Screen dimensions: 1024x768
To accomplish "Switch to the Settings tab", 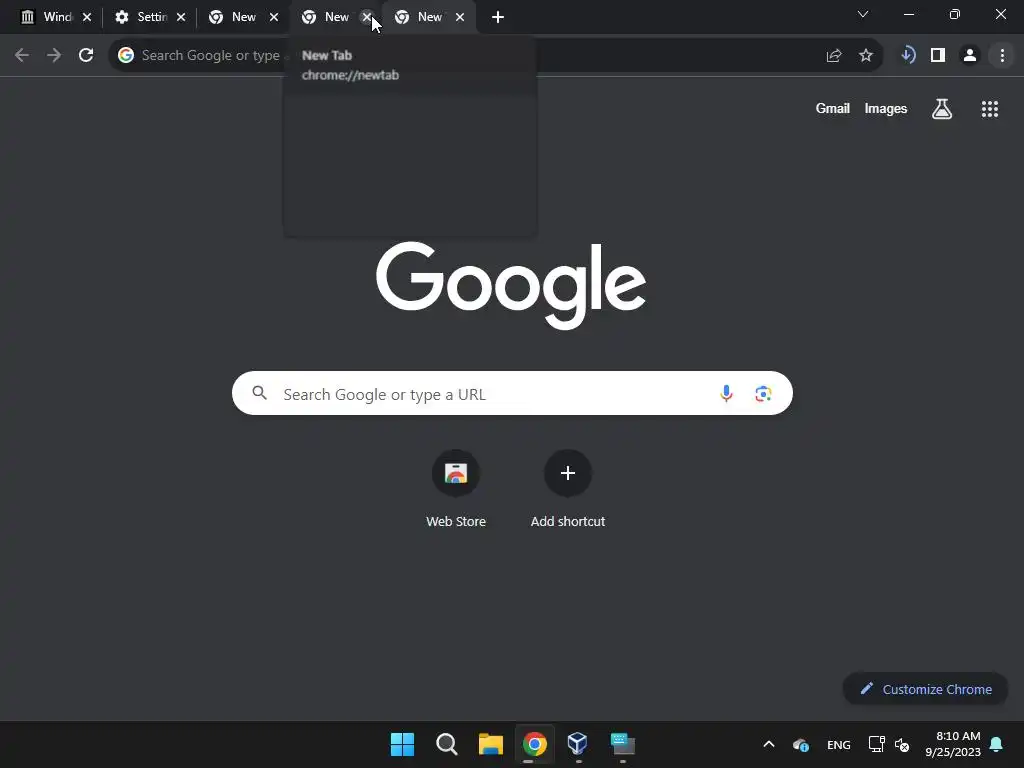I will pos(144,17).
